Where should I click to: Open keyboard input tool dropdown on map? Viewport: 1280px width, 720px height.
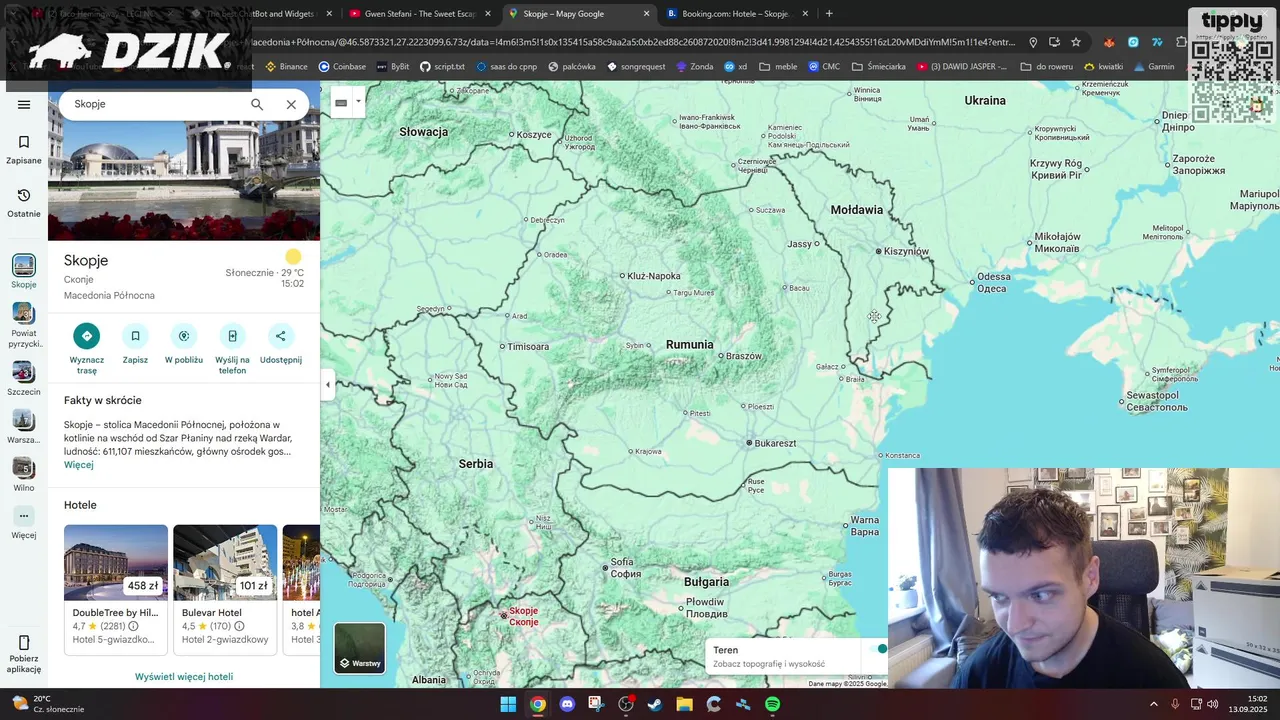point(358,102)
